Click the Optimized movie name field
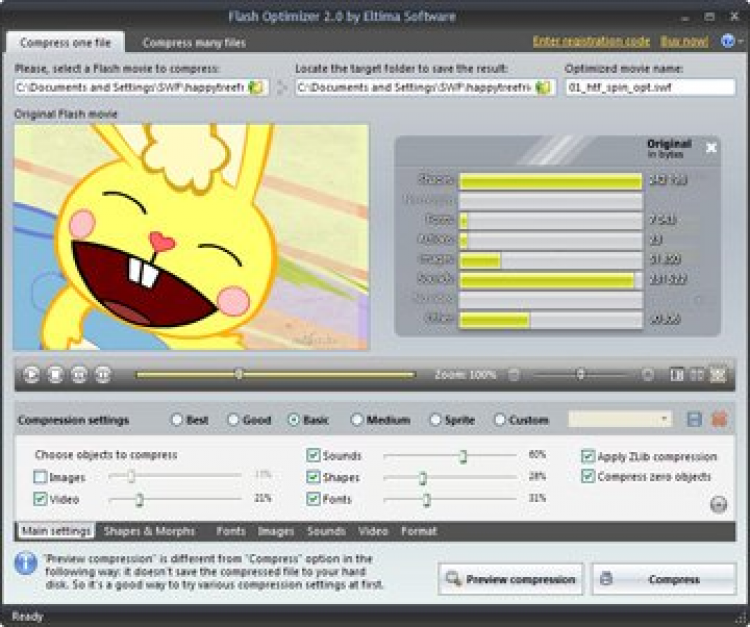750x627 pixels. click(x=649, y=88)
